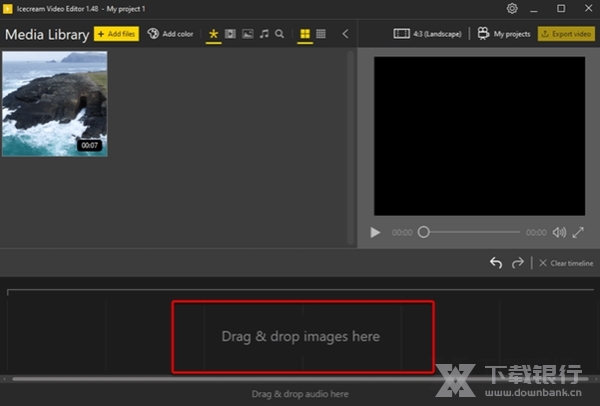The image size is (600, 406).
Task: Click the horizontal timeline scrollbar
Action: click(x=300, y=379)
